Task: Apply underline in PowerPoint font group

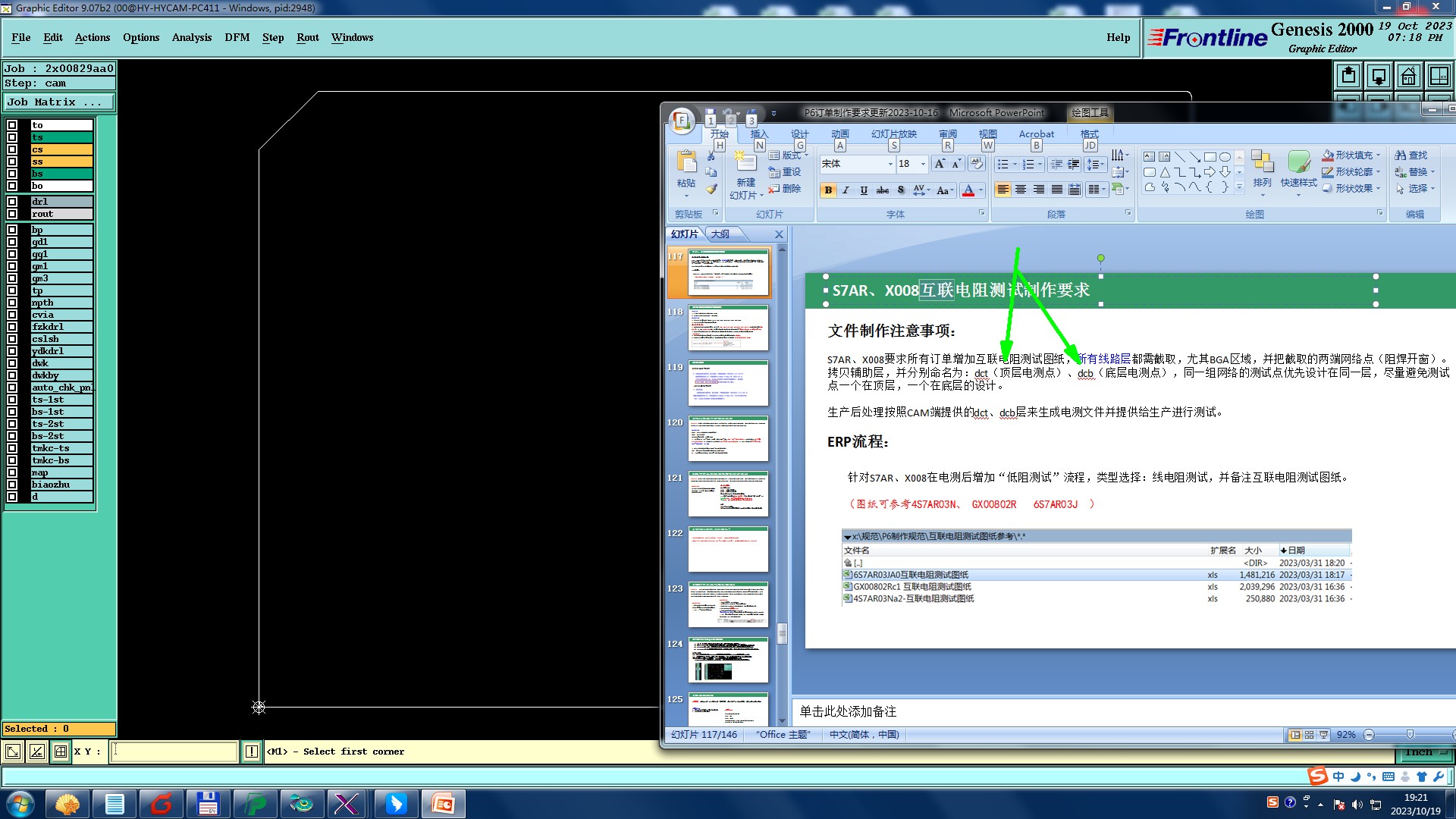Action: pyautogui.click(x=864, y=190)
